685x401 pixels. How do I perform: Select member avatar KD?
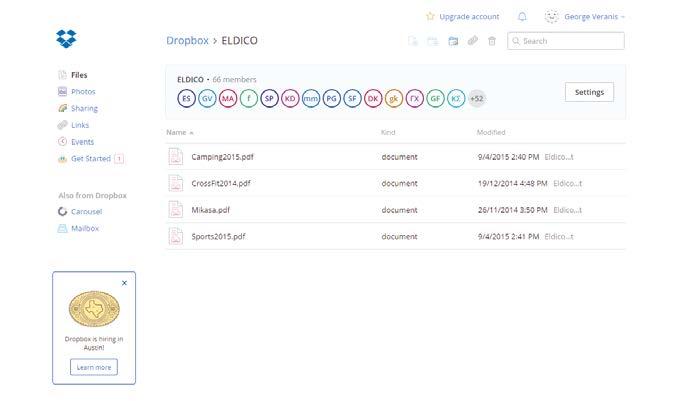[x=290, y=98]
